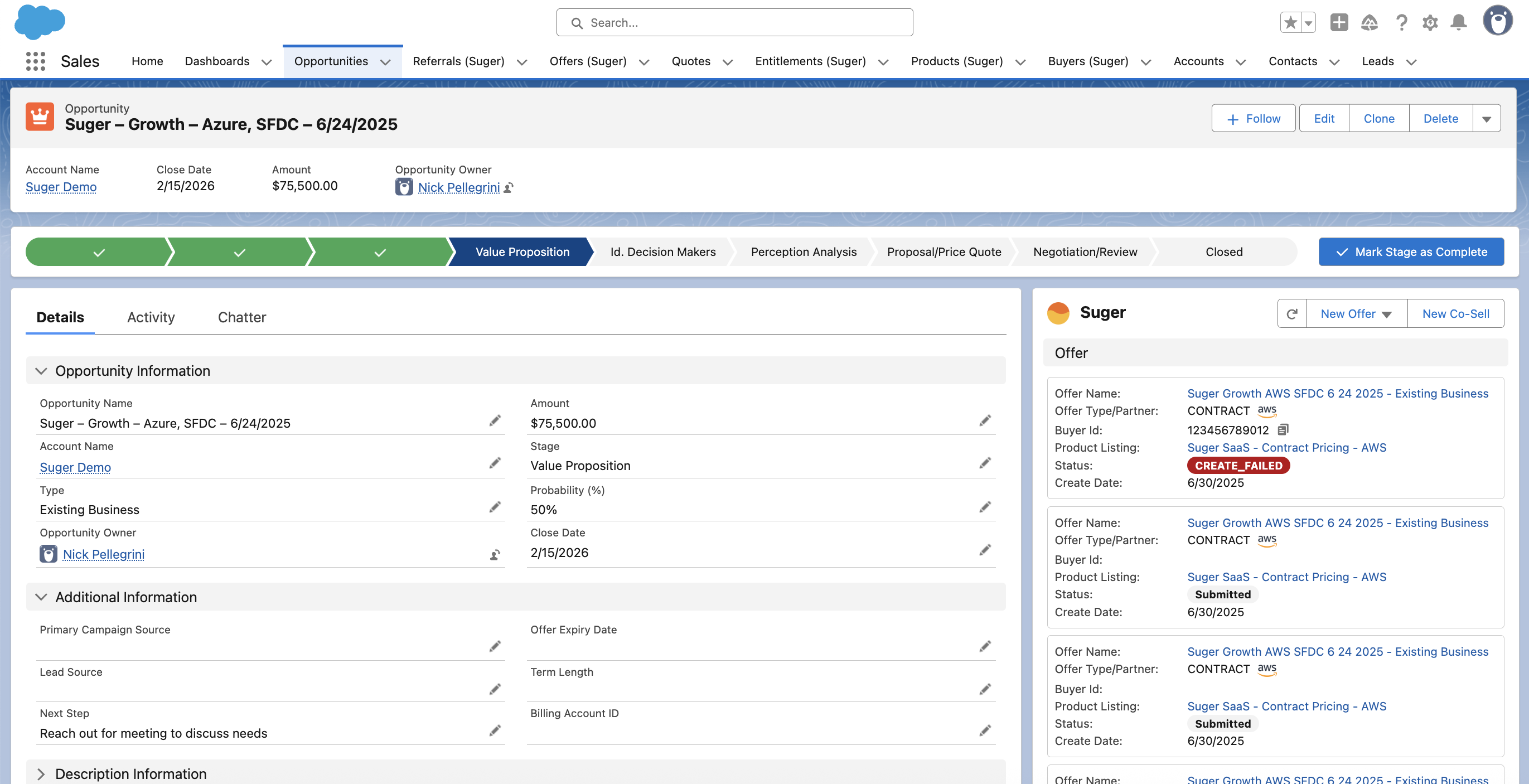Expand the Opportunities tab dropdown chevron
Screen dimensions: 1529x784
click(x=385, y=62)
